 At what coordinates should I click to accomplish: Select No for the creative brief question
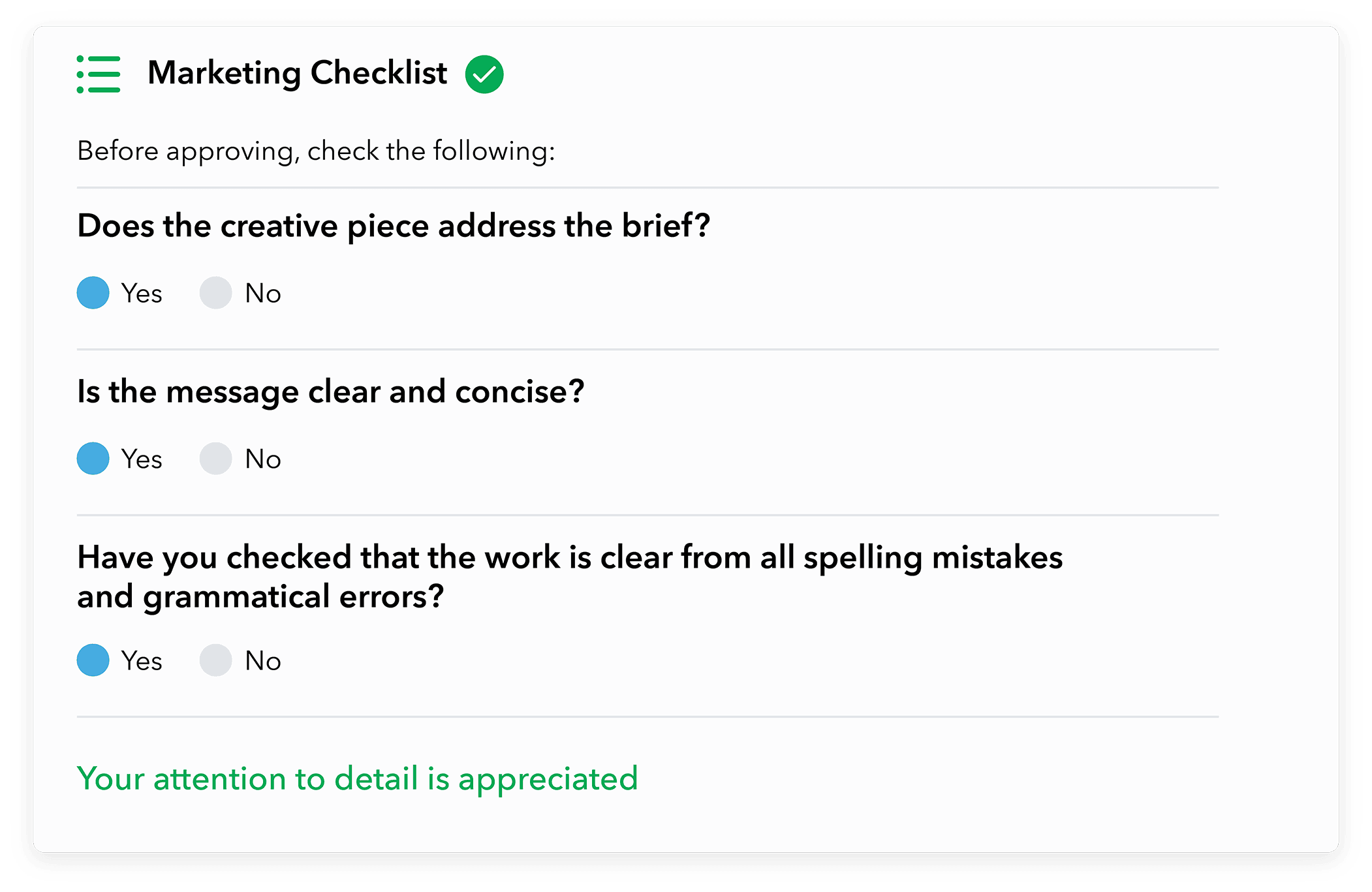pos(215,293)
